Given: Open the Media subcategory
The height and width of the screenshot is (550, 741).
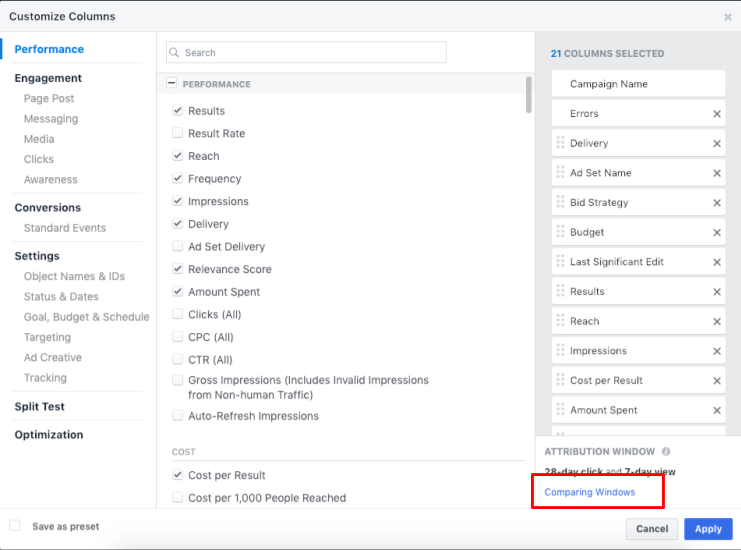Looking at the screenshot, I should pos(39,139).
